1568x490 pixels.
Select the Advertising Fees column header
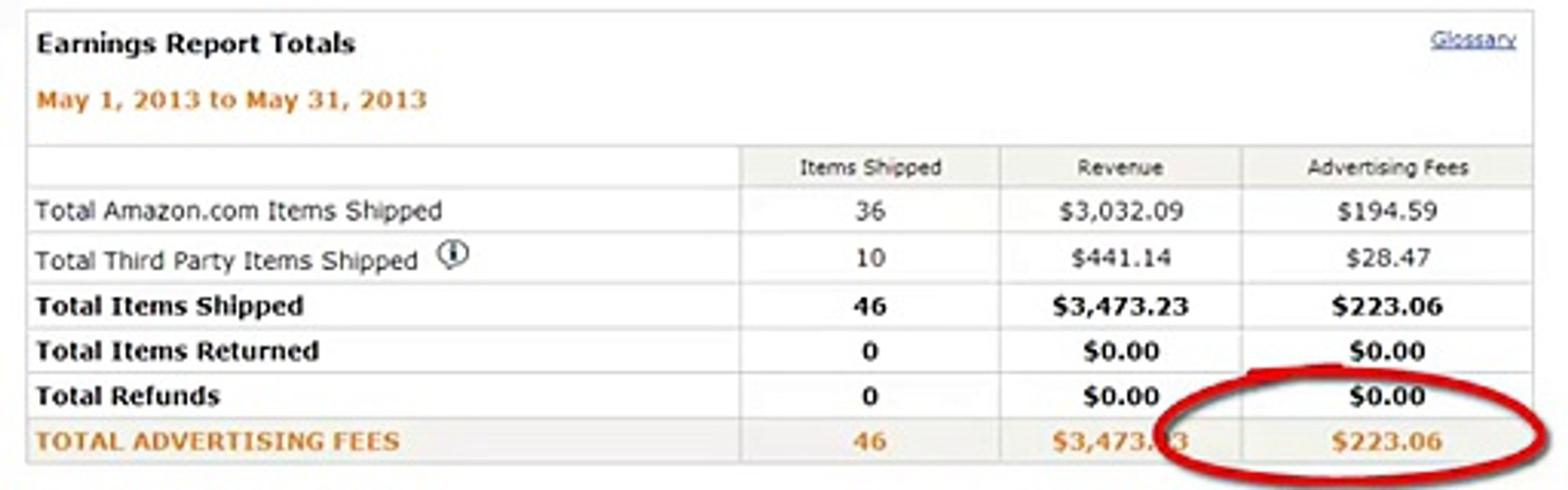coord(1388,167)
